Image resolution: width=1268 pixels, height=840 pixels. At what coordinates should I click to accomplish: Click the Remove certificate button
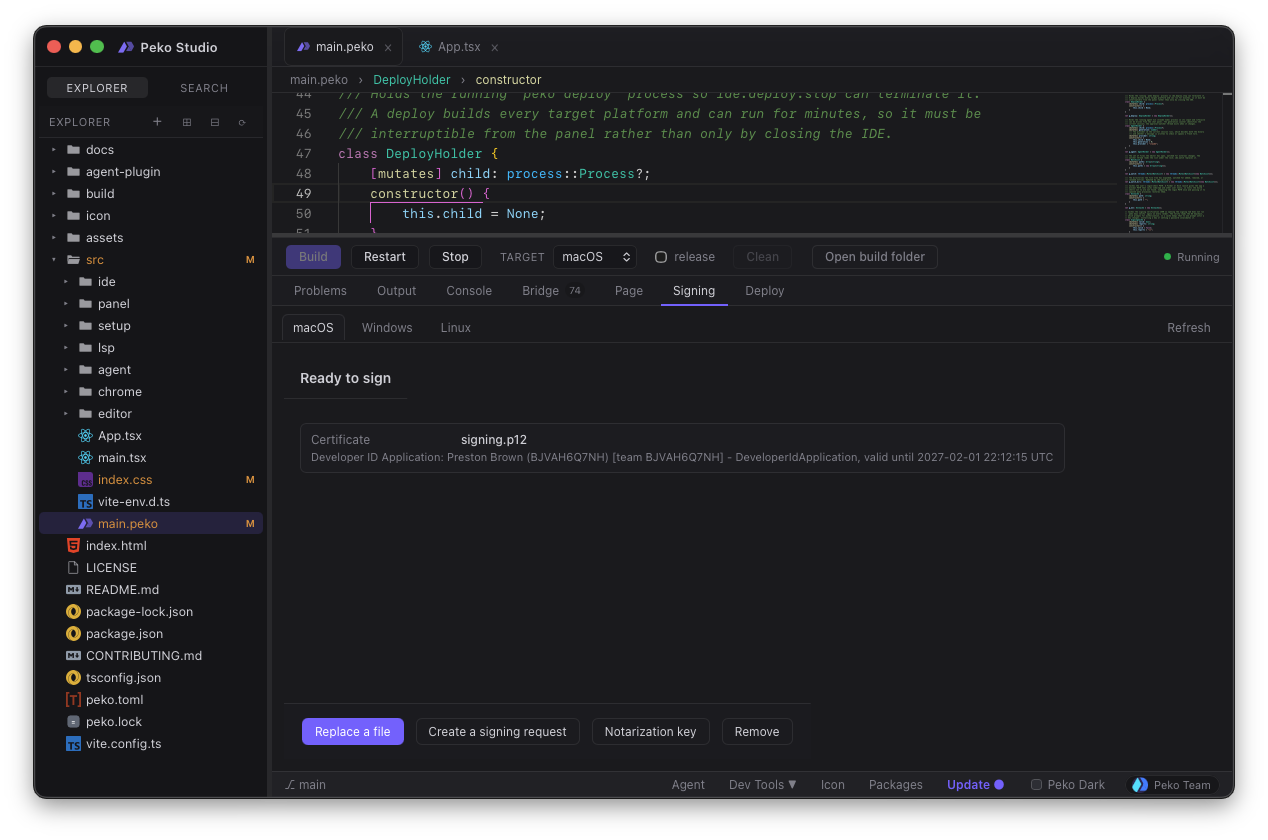[x=757, y=732]
